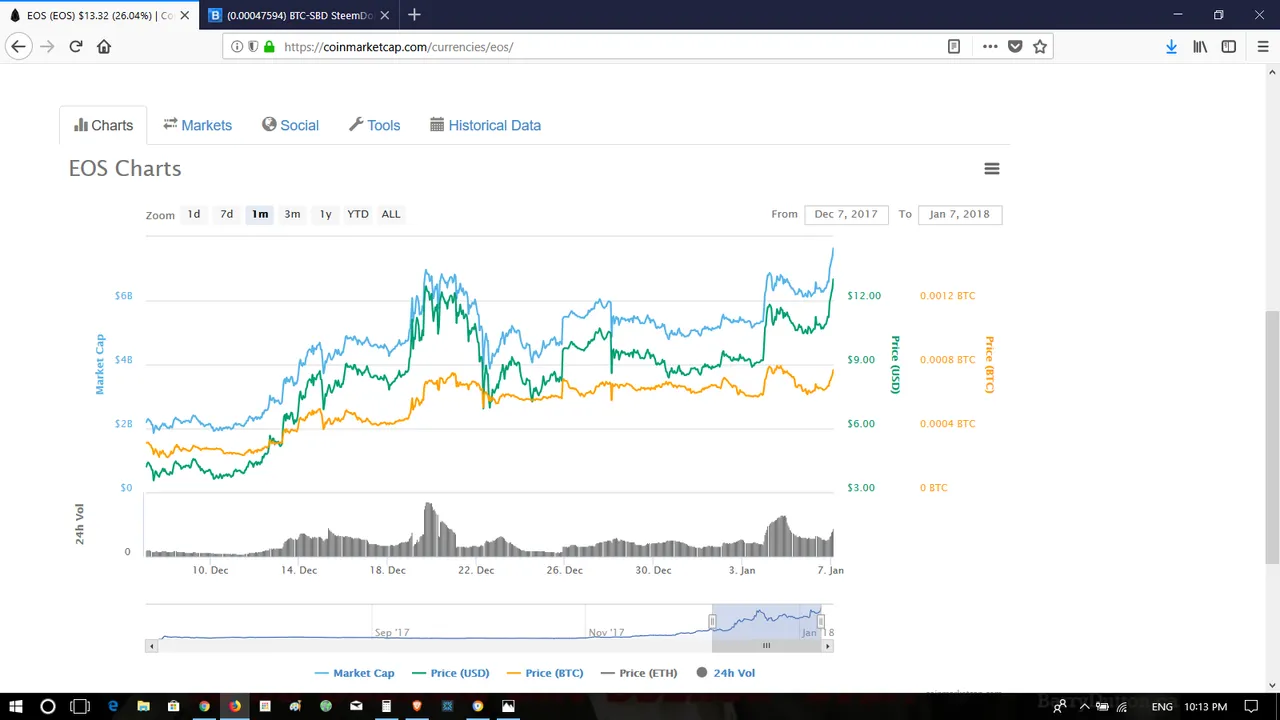This screenshot has height=720, width=1280.
Task: Open Calculator from taskbar
Action: point(386,706)
